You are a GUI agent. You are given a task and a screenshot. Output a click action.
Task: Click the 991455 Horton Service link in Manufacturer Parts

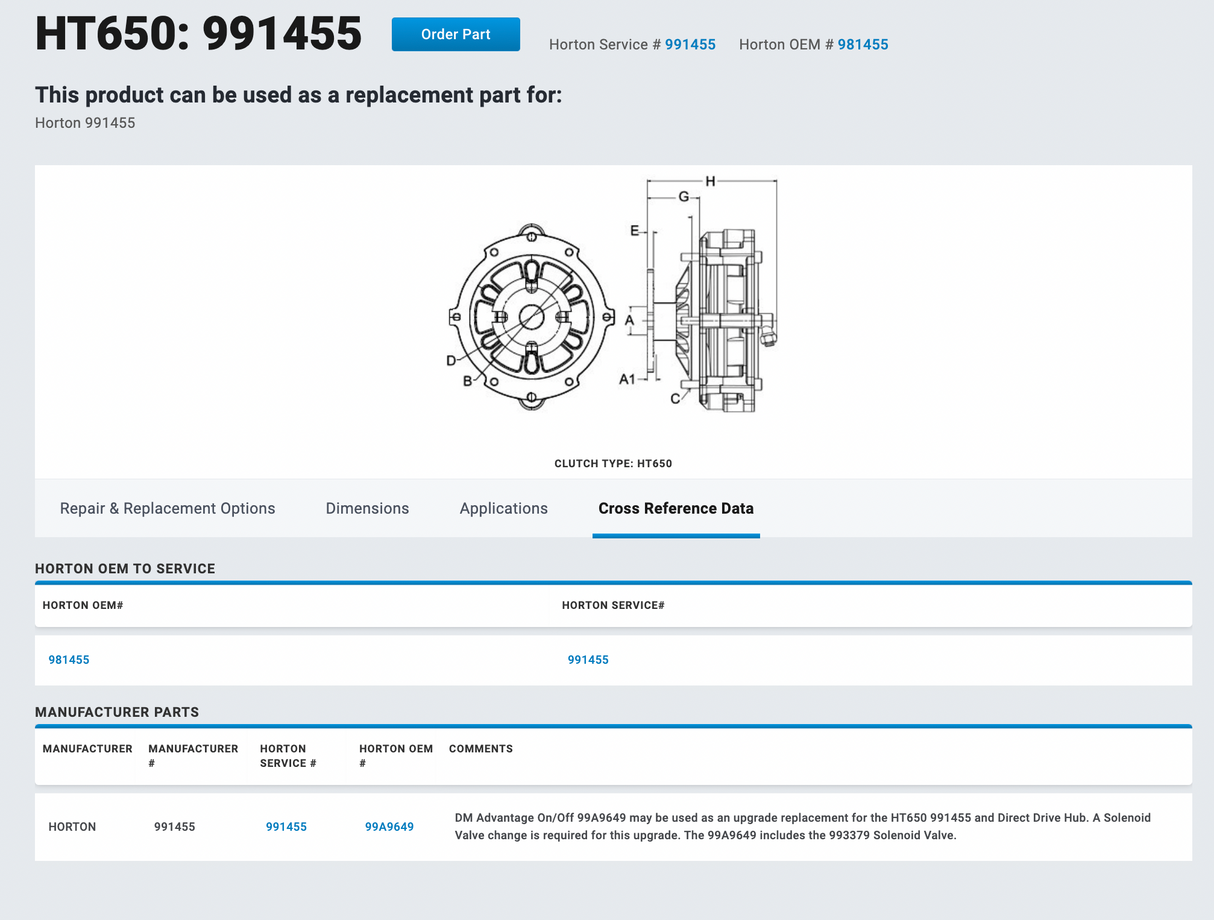coord(286,826)
